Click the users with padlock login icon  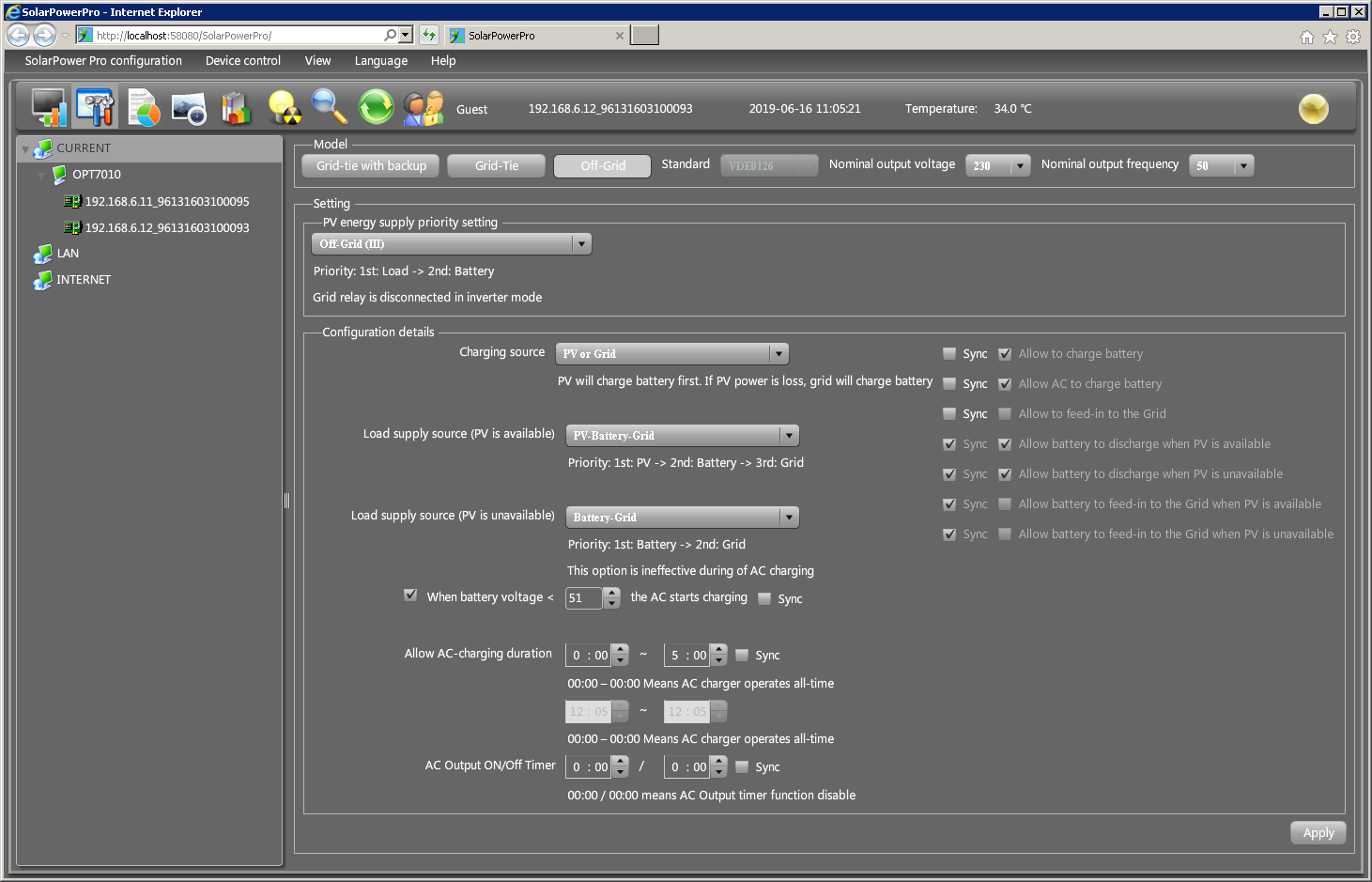tap(423, 108)
